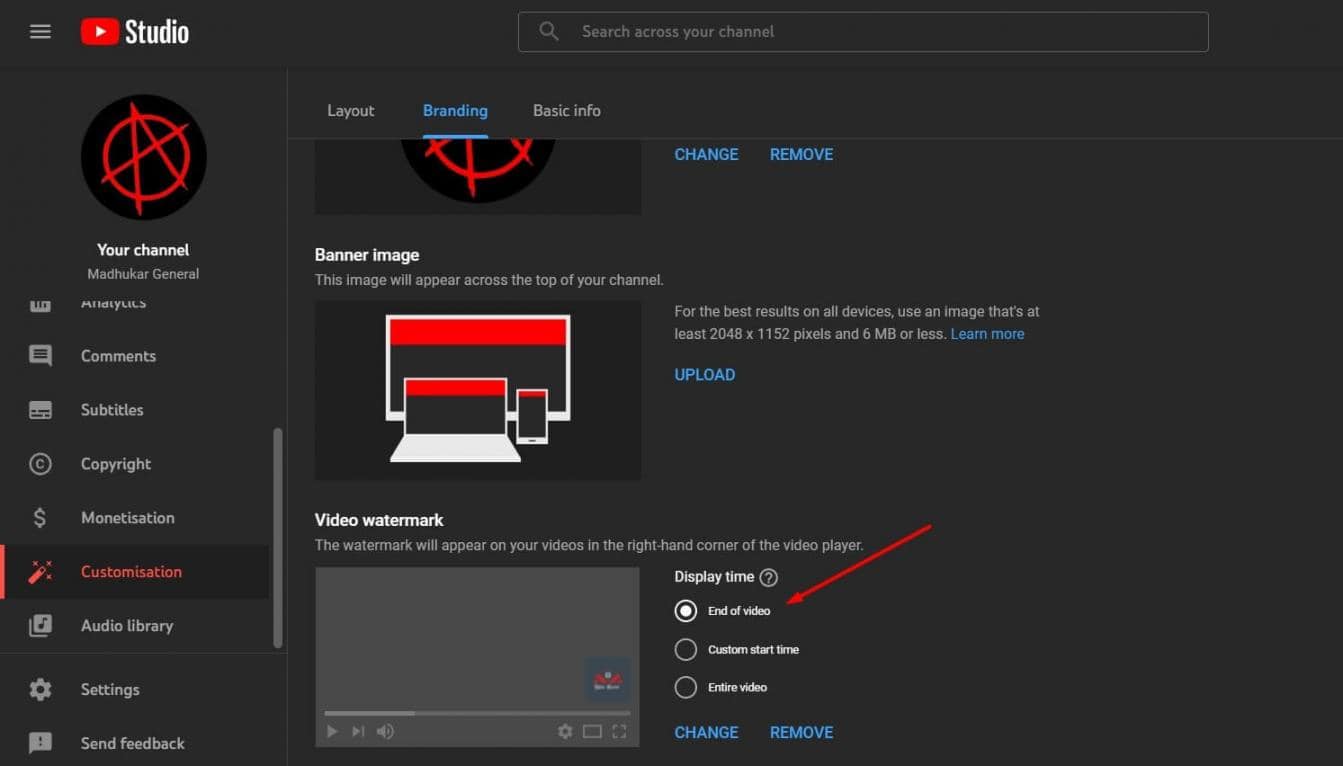Open the hamburger navigation menu

point(40,32)
